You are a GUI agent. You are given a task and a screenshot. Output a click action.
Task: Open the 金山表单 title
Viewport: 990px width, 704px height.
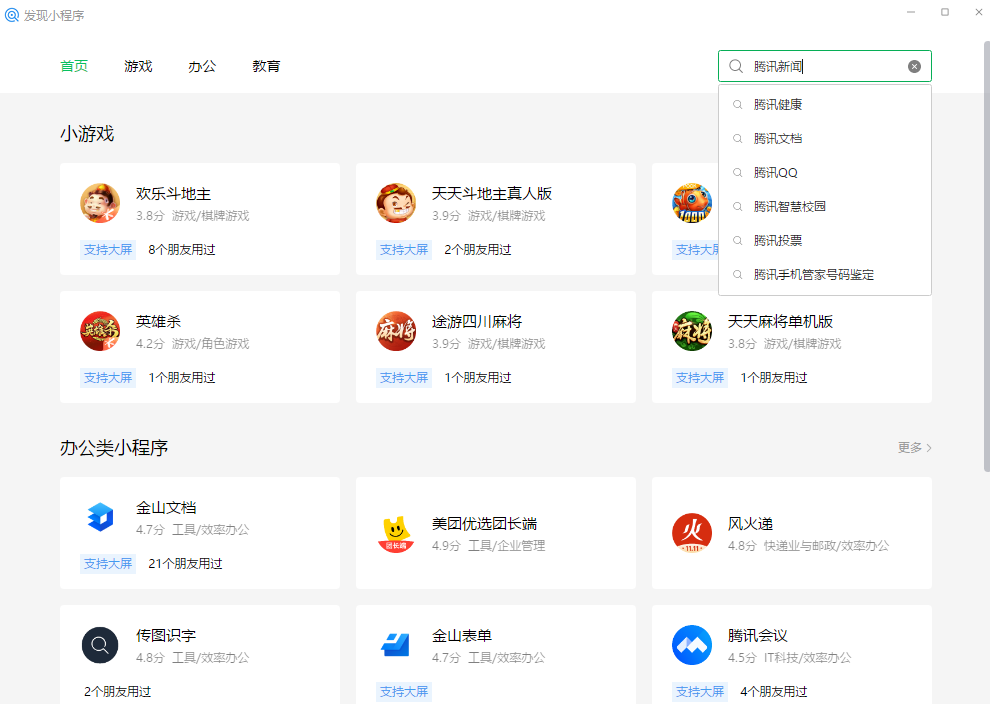462,636
